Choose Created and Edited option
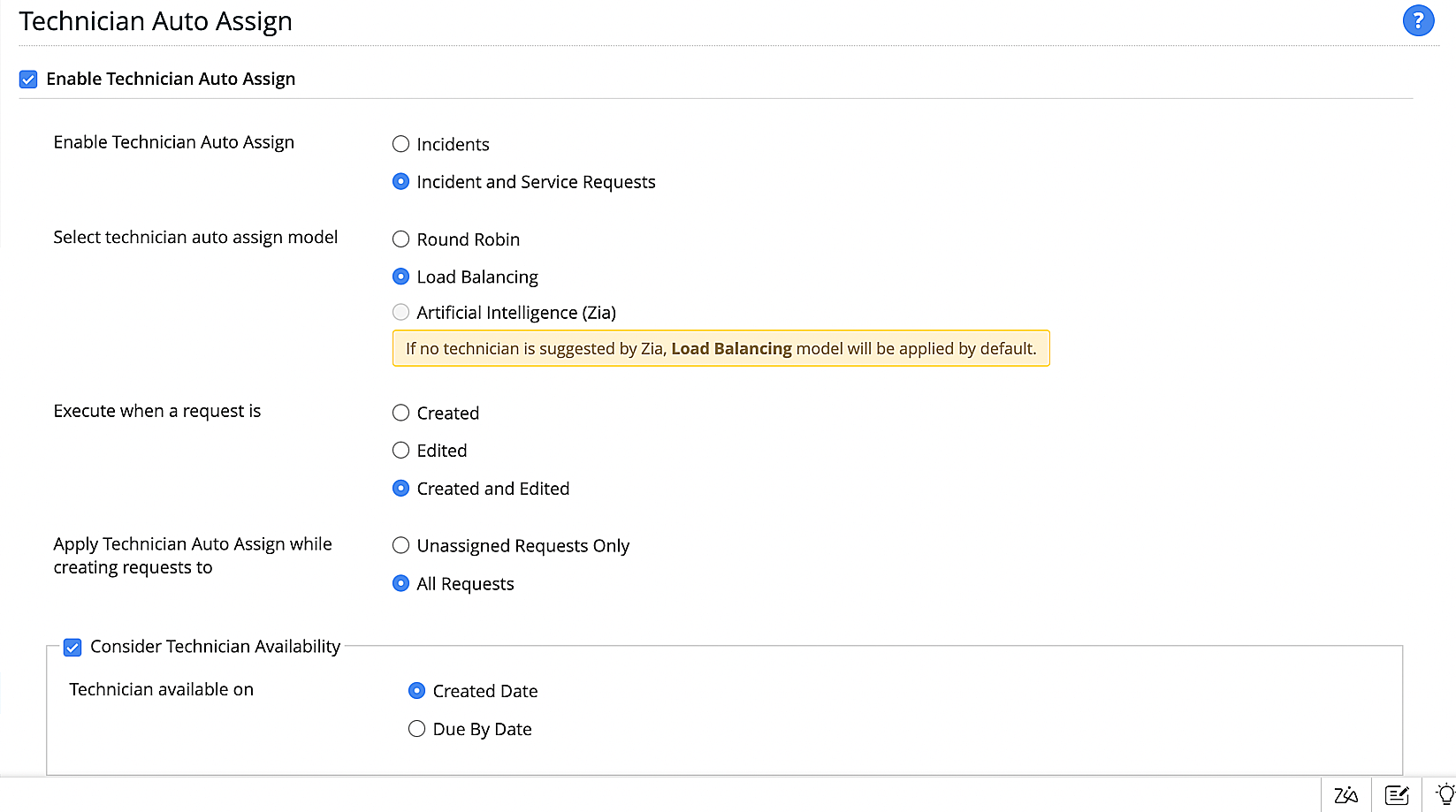This screenshot has height=812, width=1456. 401,489
